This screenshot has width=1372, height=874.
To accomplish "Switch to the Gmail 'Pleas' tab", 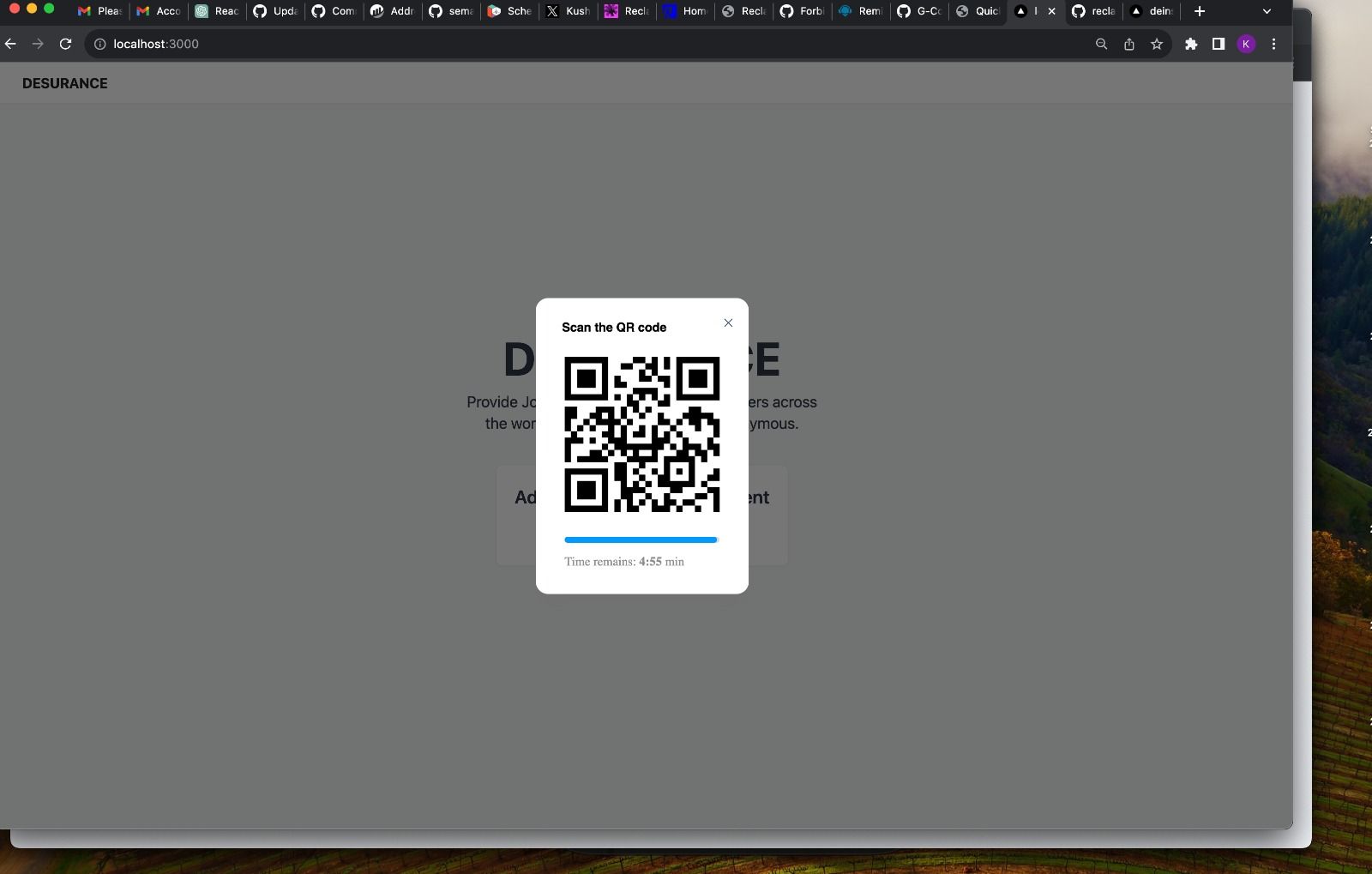I will (x=99, y=11).
